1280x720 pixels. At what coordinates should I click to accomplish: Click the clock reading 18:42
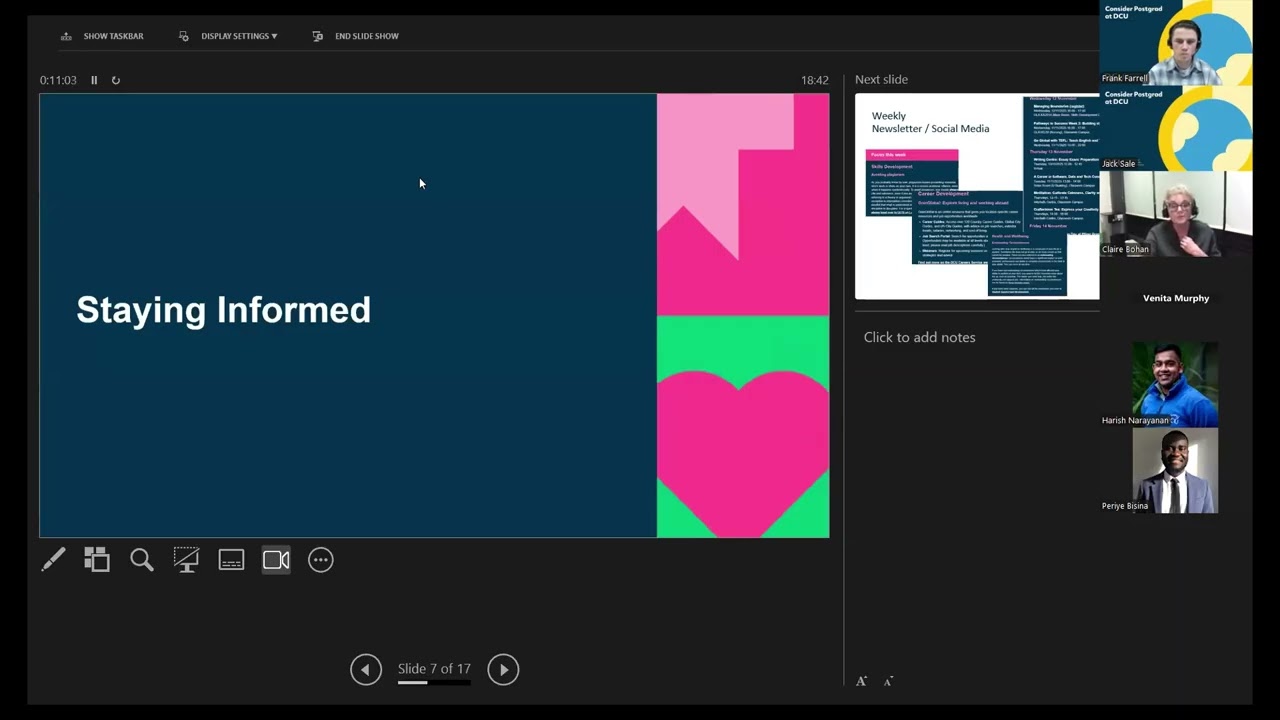pyautogui.click(x=815, y=80)
